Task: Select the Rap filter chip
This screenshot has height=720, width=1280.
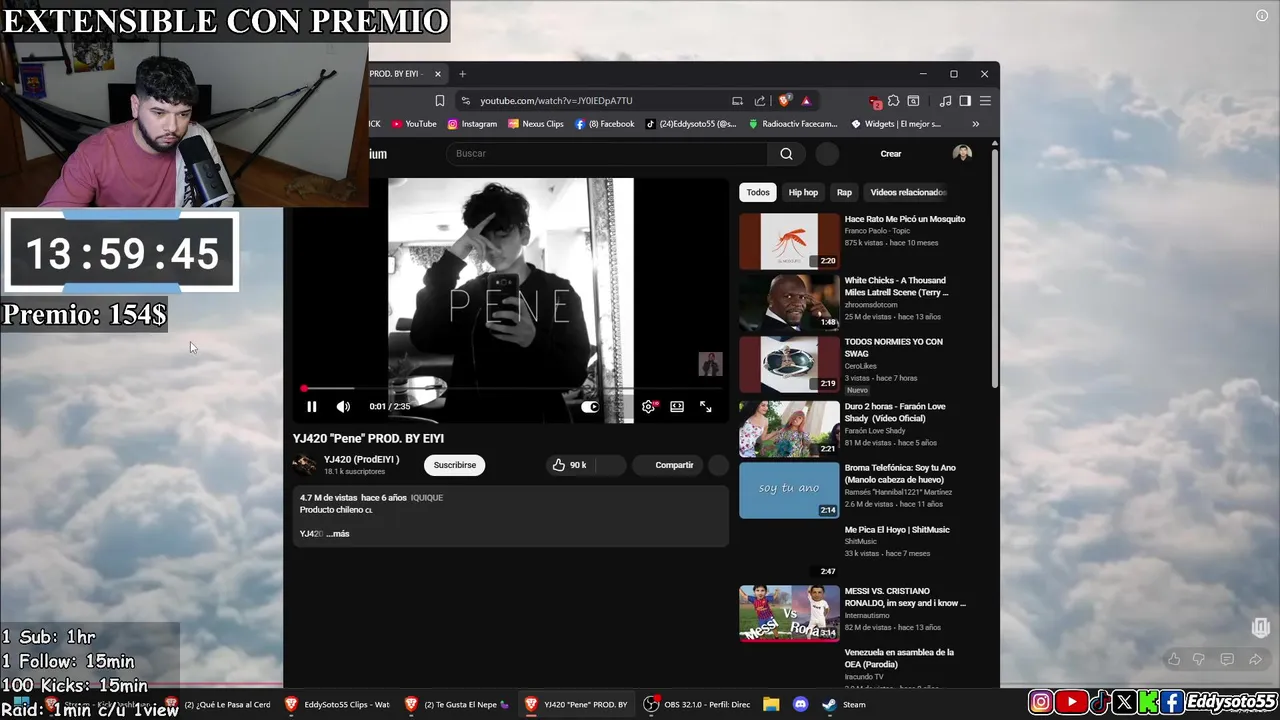Action: point(844,192)
